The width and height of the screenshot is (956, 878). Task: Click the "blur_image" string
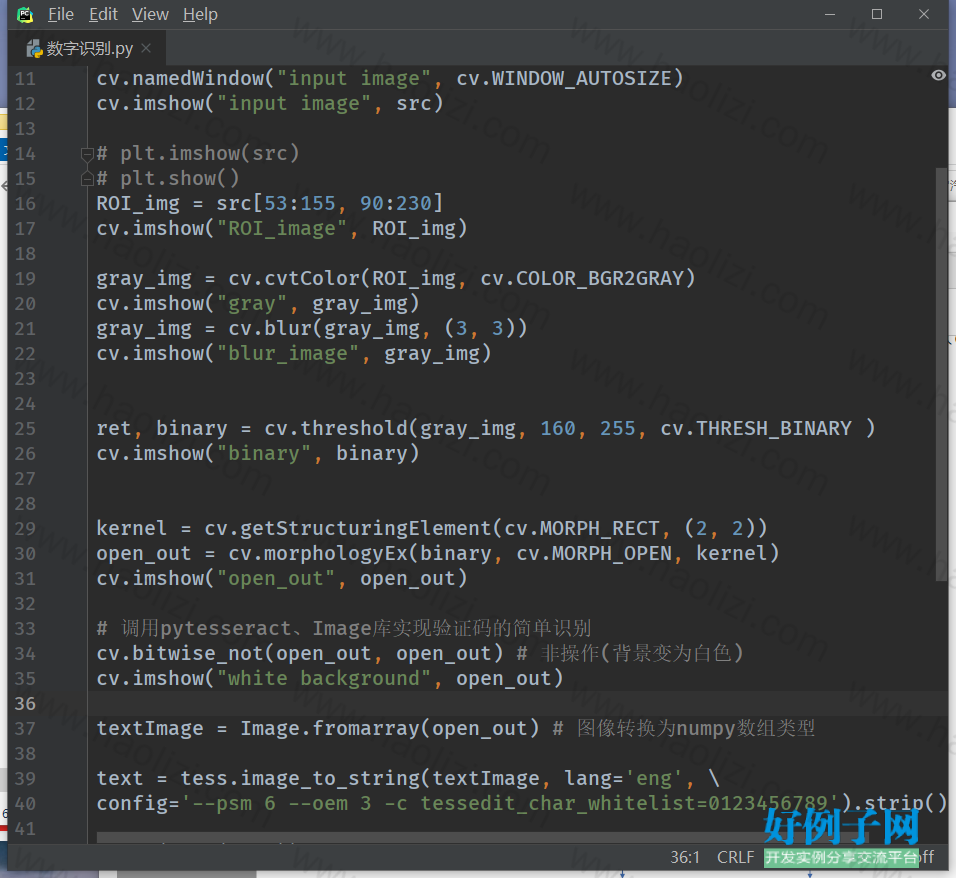(288, 354)
